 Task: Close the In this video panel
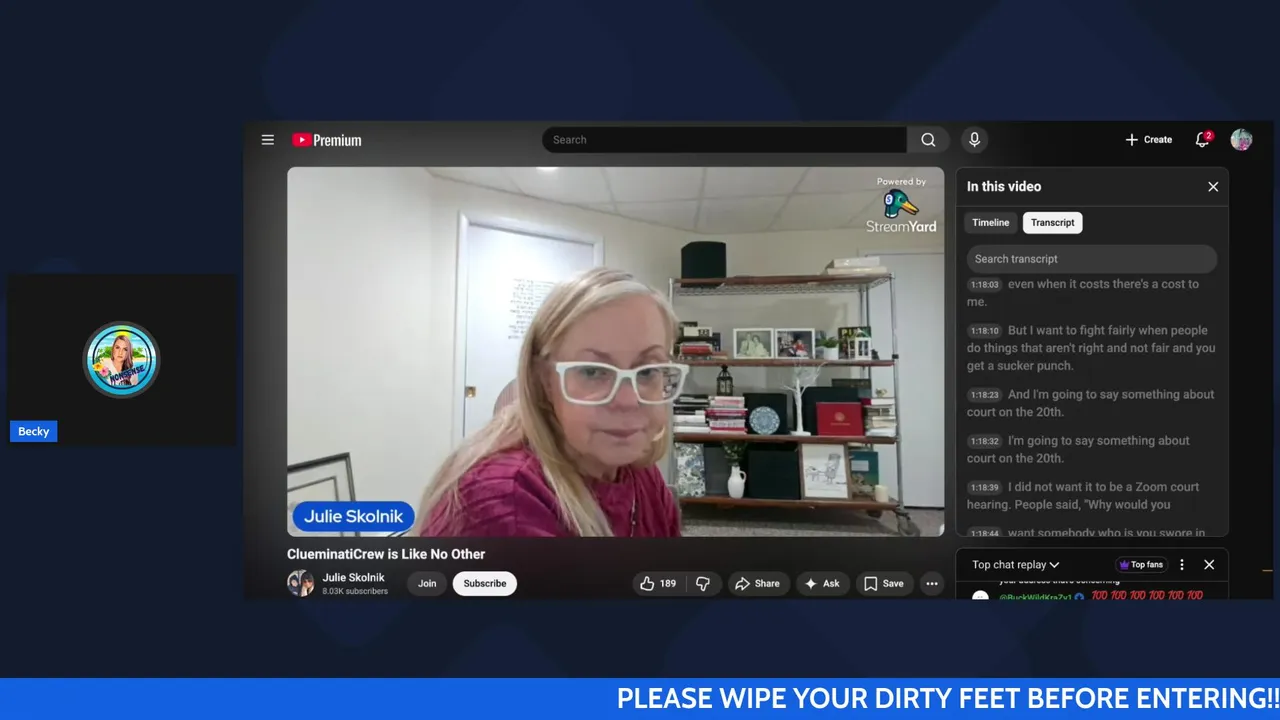(x=1213, y=187)
